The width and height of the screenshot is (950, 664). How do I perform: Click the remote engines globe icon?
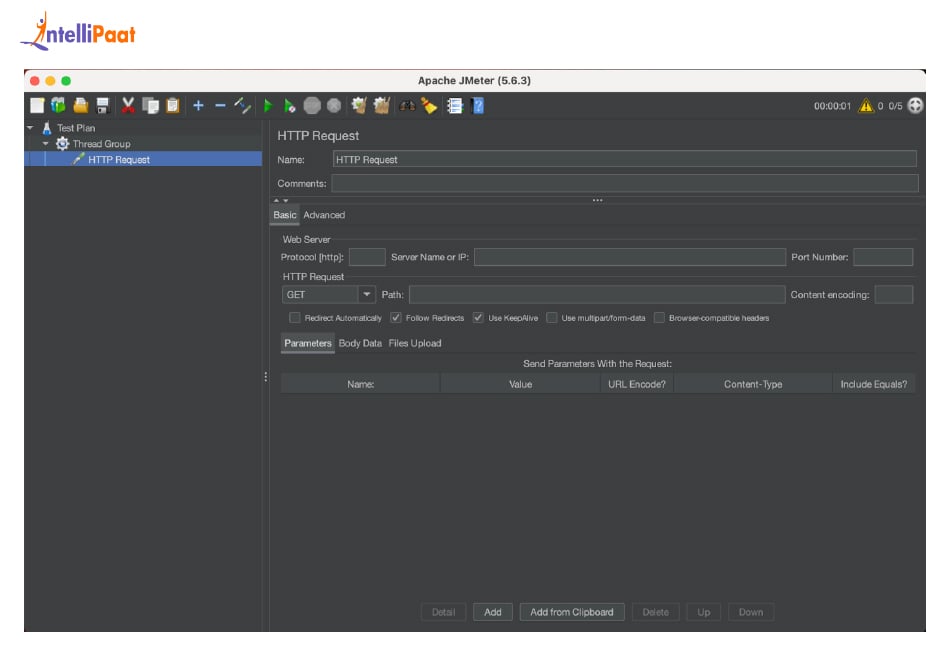click(x=915, y=105)
